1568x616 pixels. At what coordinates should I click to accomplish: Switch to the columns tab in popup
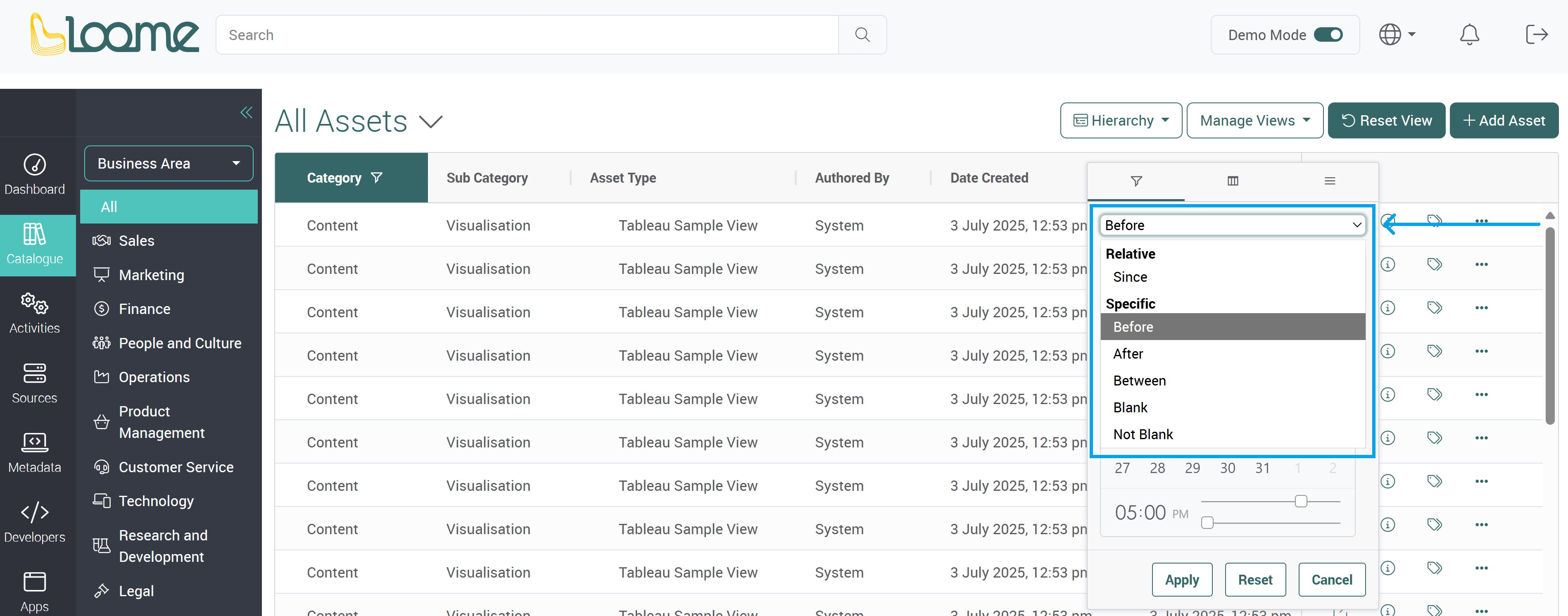(1233, 181)
